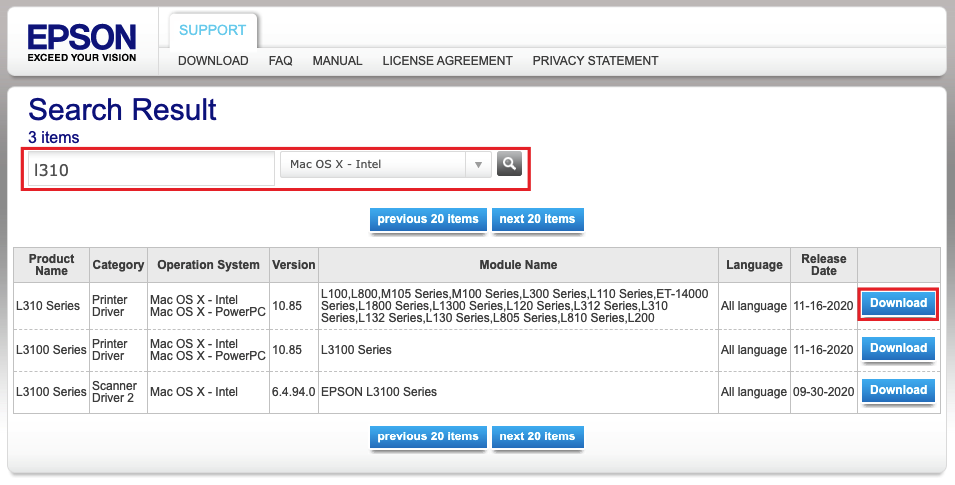The image size is (955, 485).
Task: Download the L3100 Series printer driver
Action: pos(898,349)
